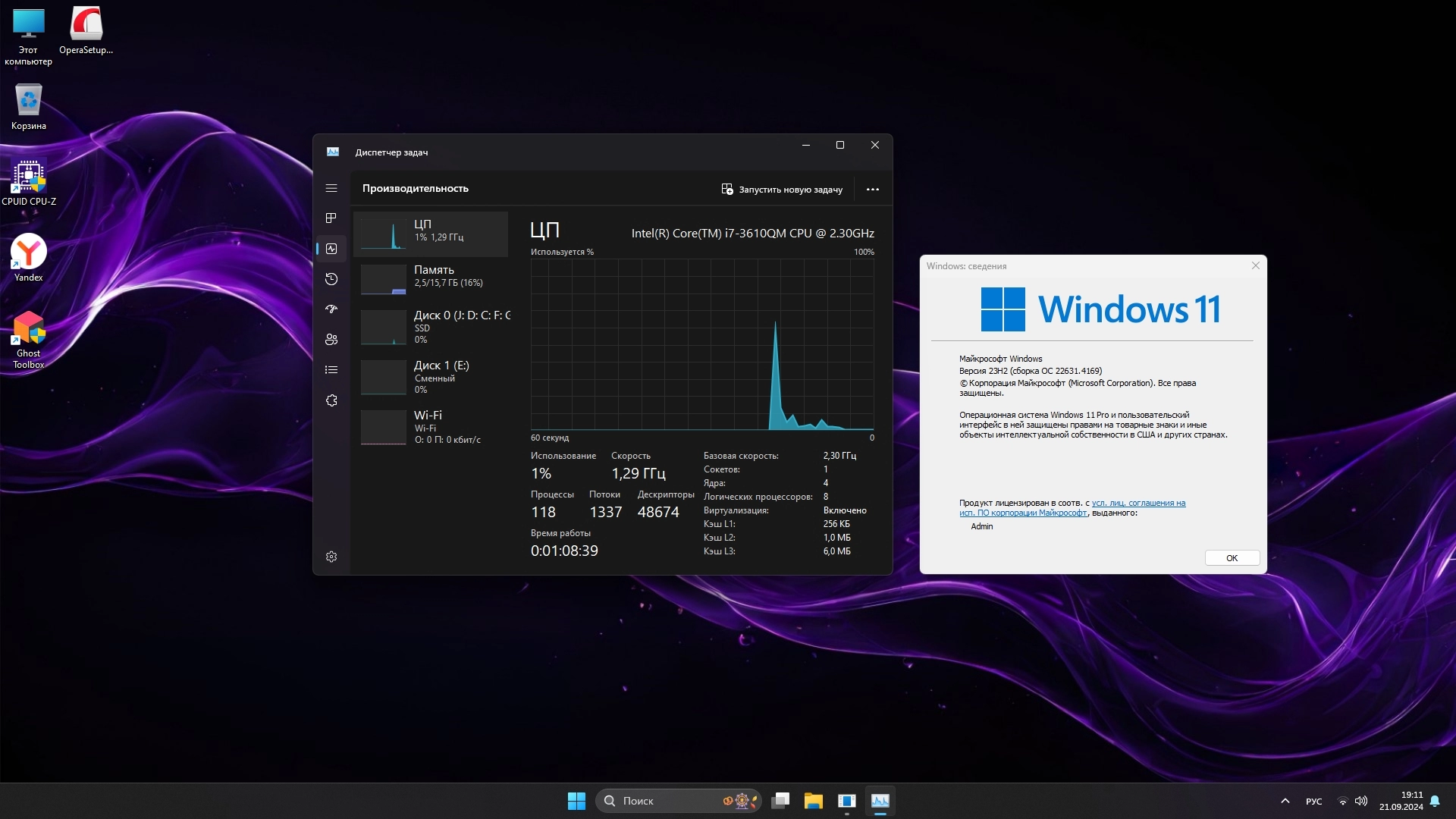Open the Windows Start button
This screenshot has height=819, width=1456.
(576, 801)
